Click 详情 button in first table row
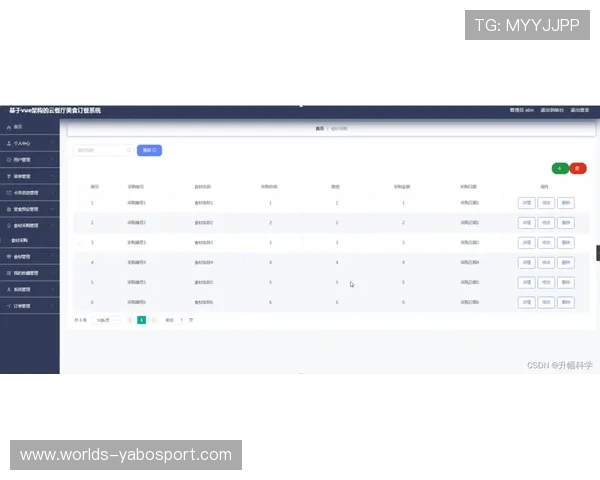 [x=526, y=203]
